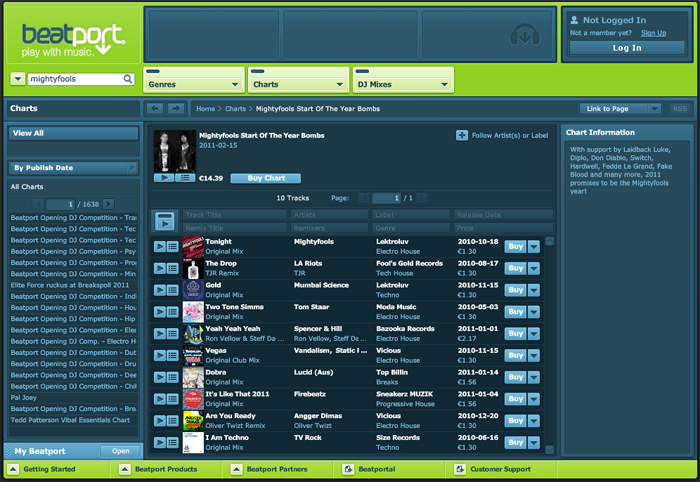Screen dimensions: 700x482
Task: Queue The Drop track
Action: 173,268
